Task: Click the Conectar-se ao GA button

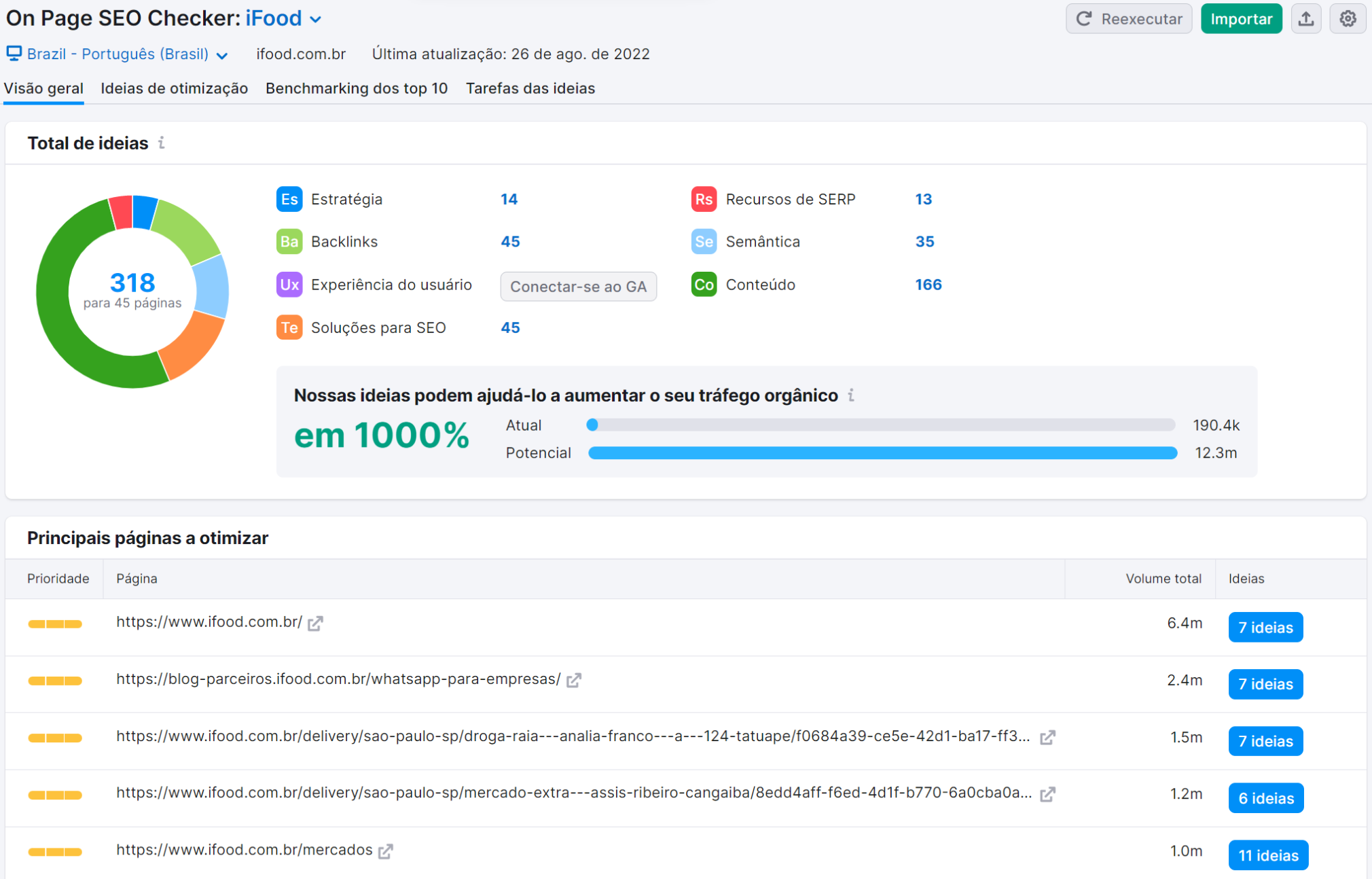Action: coord(578,286)
